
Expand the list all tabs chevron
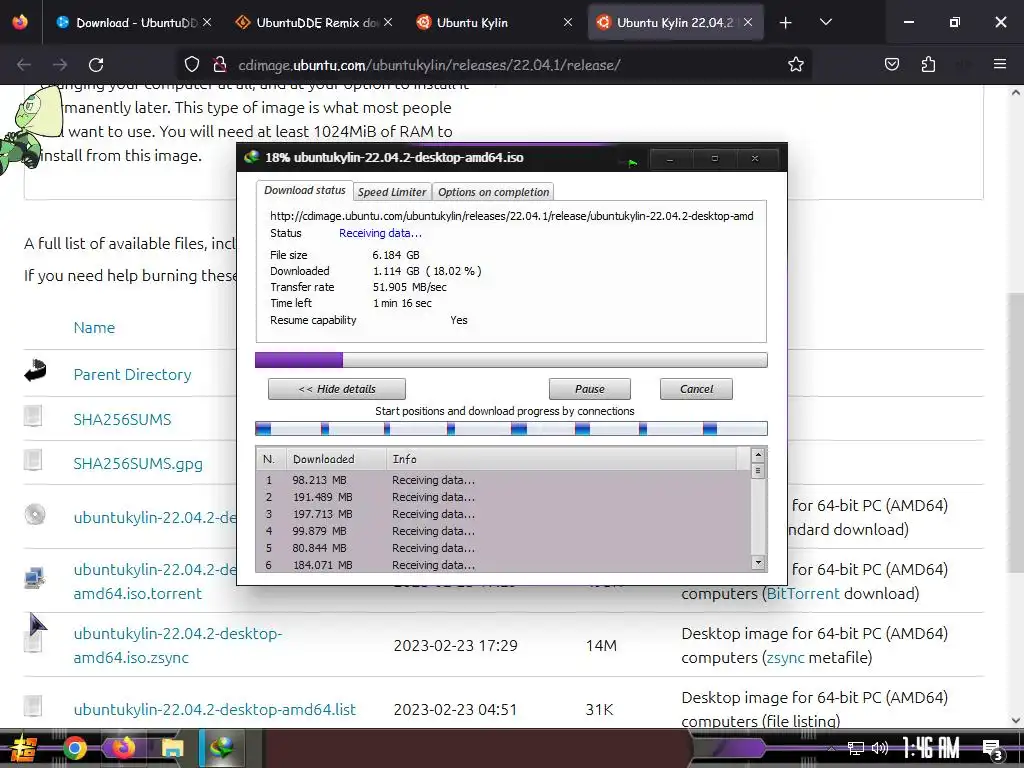tap(825, 23)
